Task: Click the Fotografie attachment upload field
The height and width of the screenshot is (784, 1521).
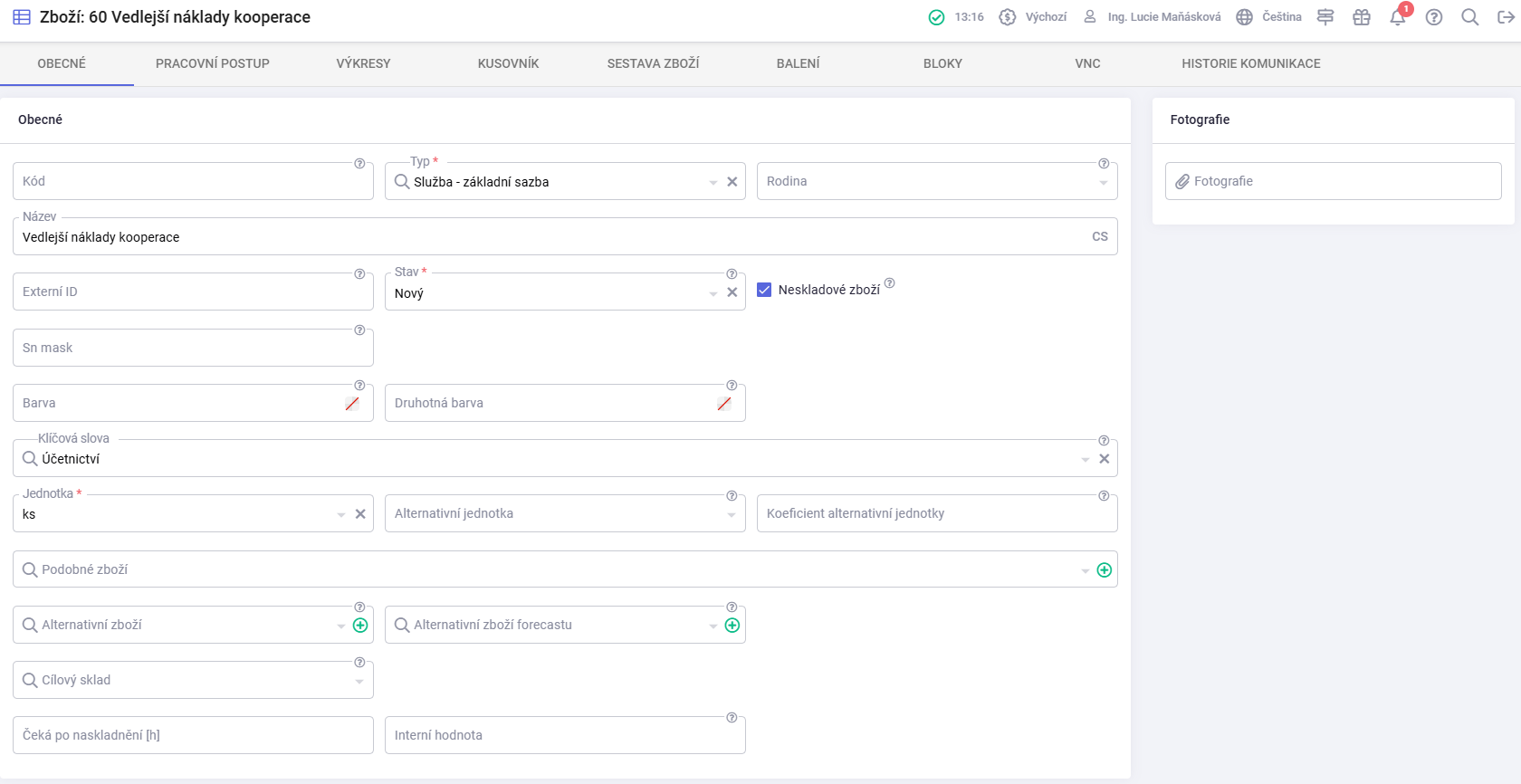Action: coord(1333,181)
